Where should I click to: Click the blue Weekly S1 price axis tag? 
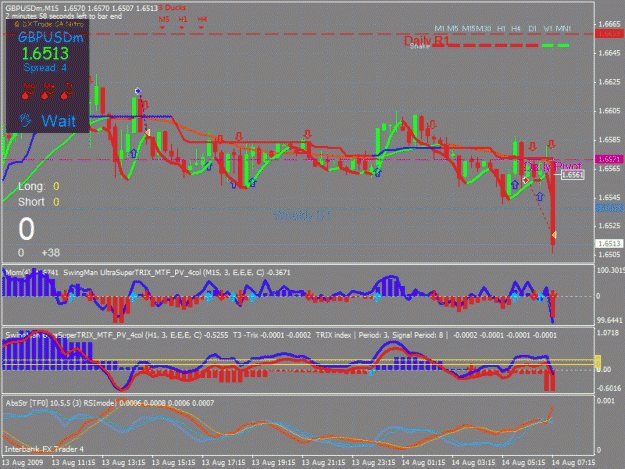click(x=609, y=208)
